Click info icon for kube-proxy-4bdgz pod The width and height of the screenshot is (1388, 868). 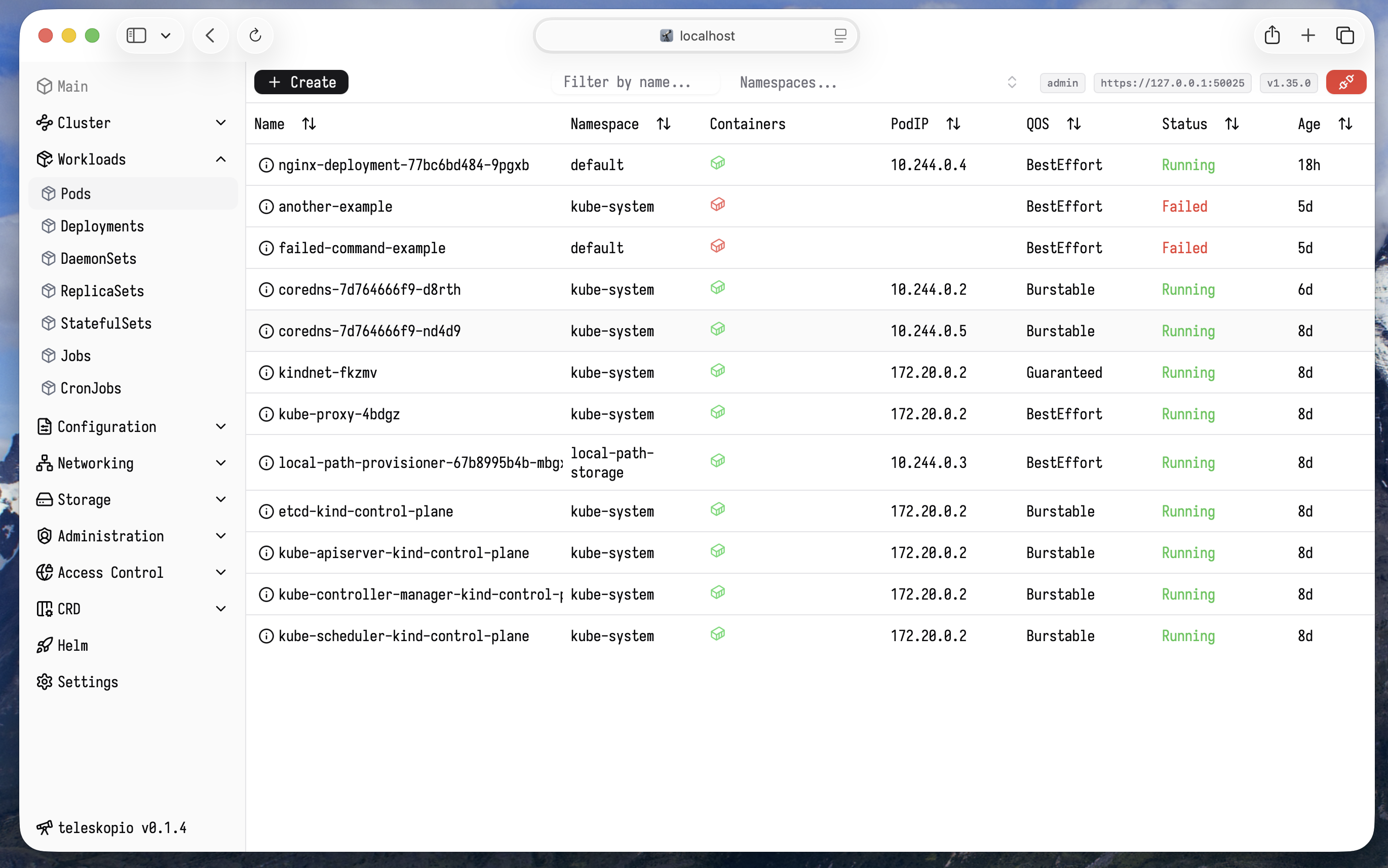pyautogui.click(x=266, y=414)
